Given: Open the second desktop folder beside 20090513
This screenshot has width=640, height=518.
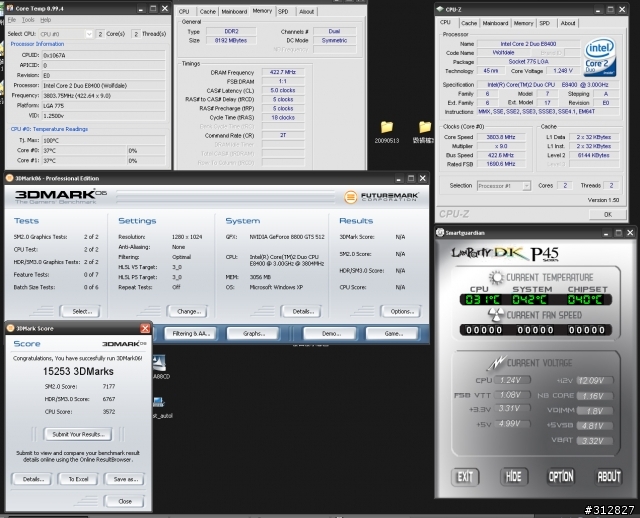Looking at the screenshot, I should pyautogui.click(x=425, y=131).
